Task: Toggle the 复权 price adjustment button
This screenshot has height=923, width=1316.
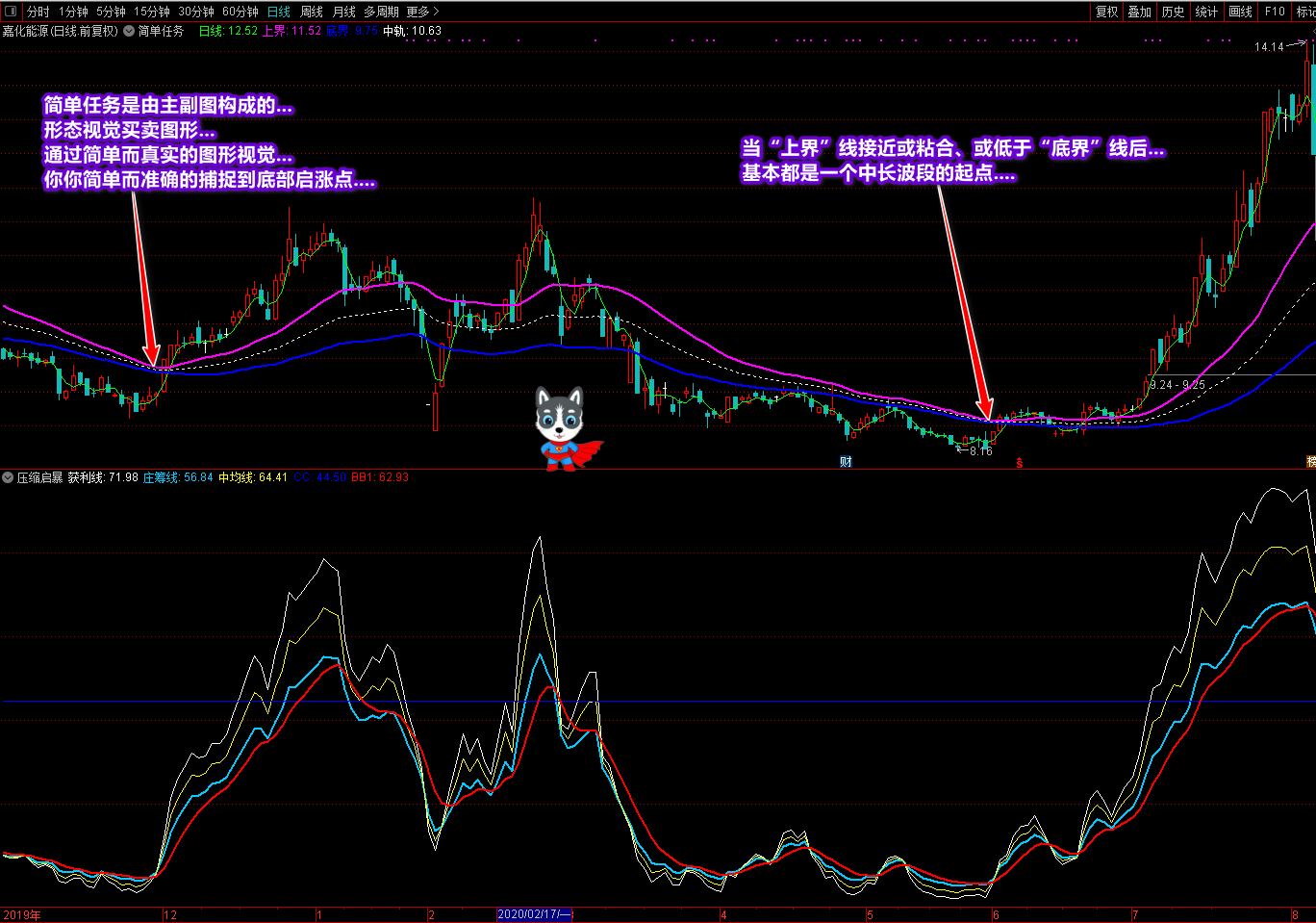Action: 1107,12
